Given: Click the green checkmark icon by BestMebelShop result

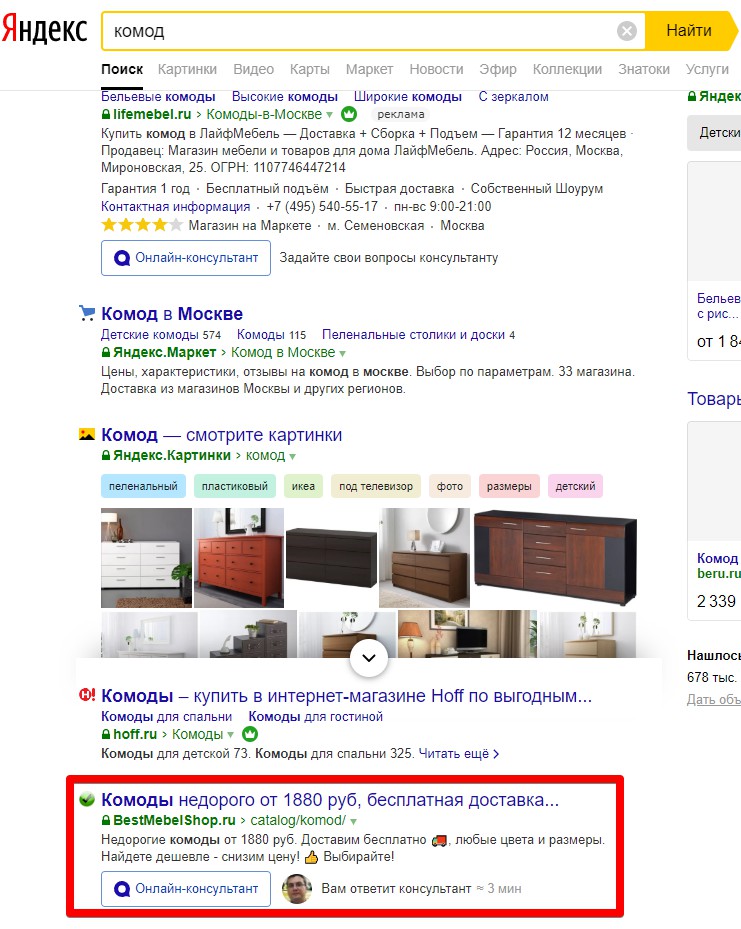Looking at the screenshot, I should (87, 799).
